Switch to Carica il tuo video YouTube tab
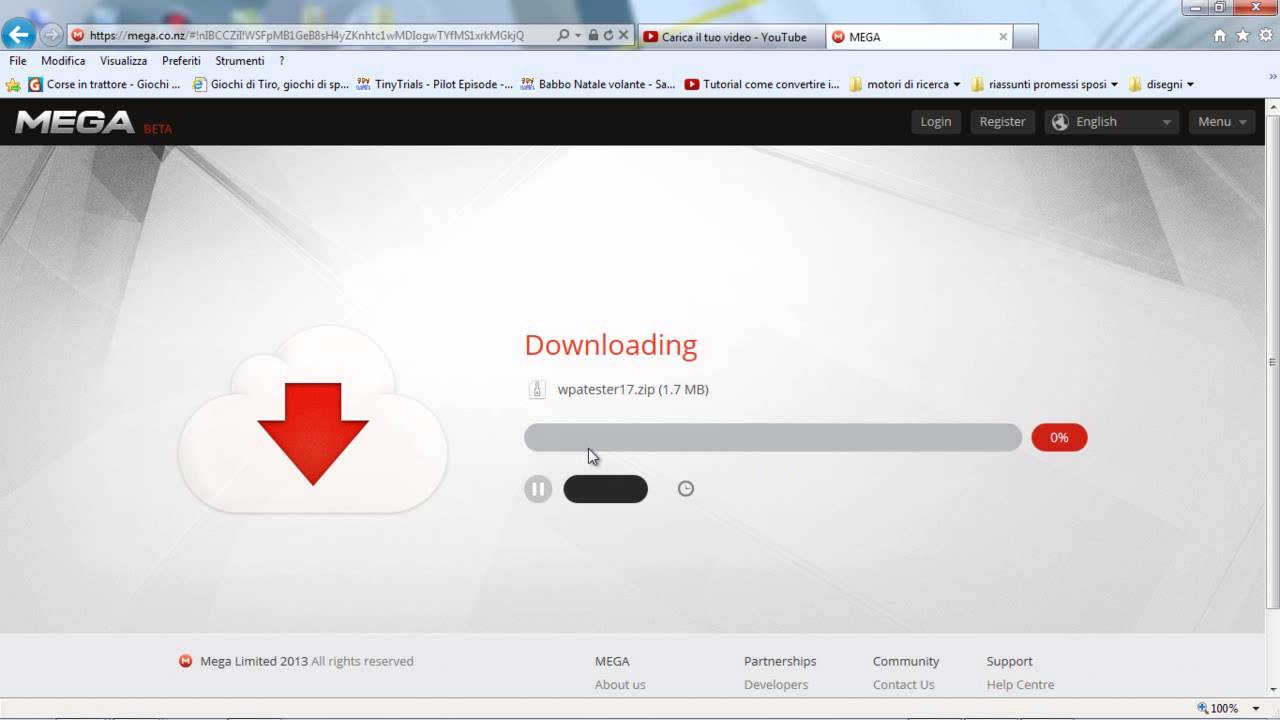This screenshot has width=1280, height=720. pyautogui.click(x=732, y=37)
